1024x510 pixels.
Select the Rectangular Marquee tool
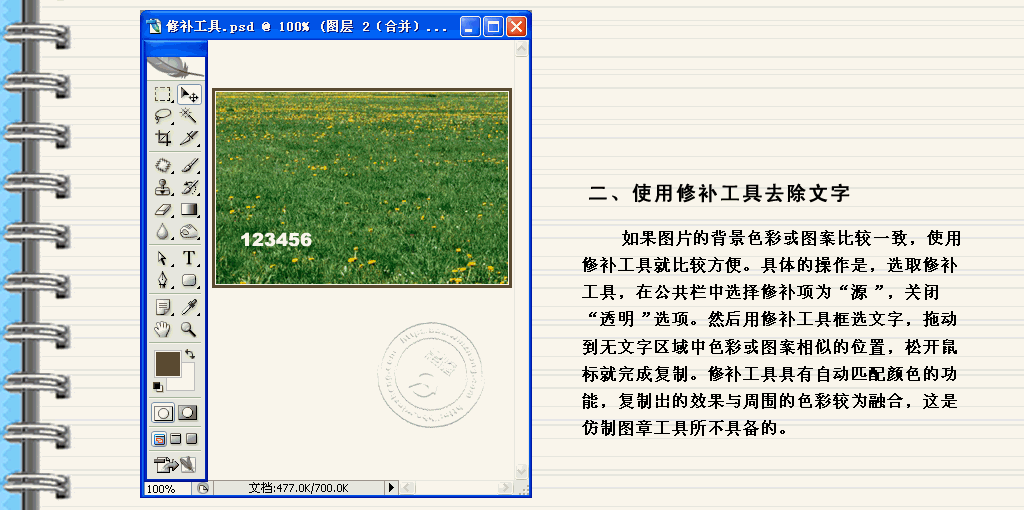click(162, 94)
